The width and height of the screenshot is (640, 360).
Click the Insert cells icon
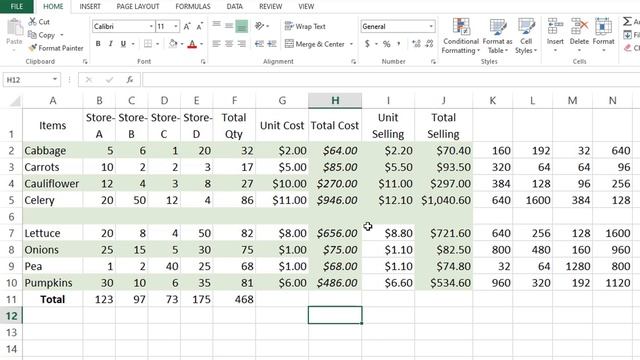pos(555,26)
